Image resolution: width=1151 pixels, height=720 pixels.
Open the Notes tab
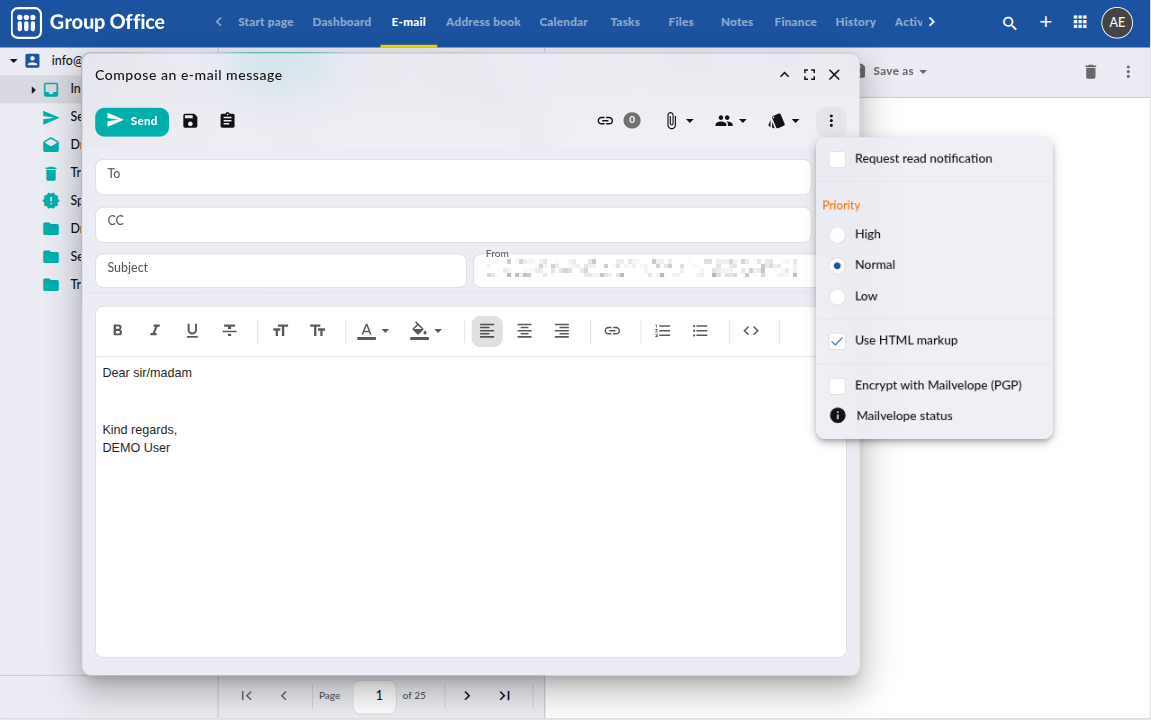coord(737,22)
